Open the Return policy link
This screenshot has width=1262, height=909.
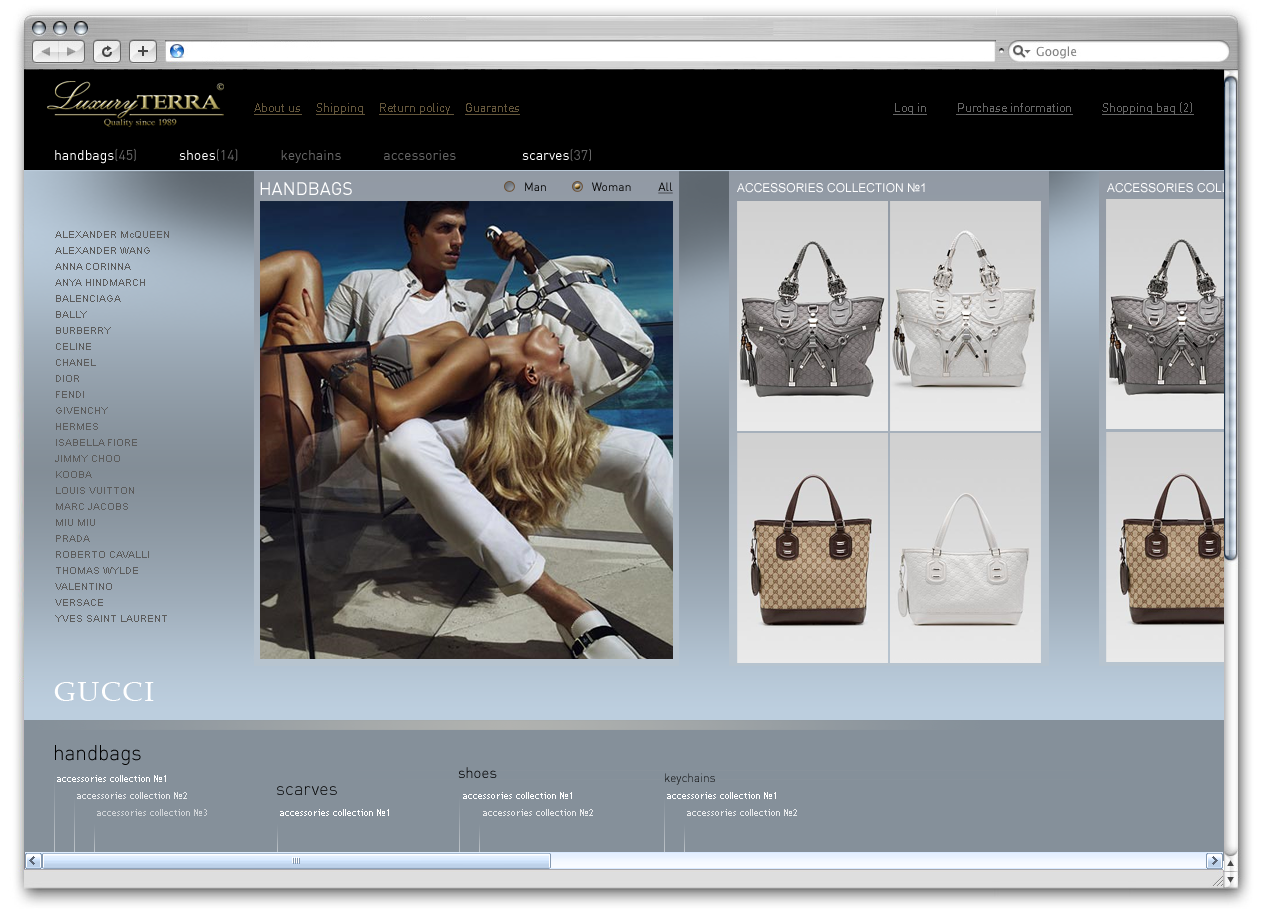[416, 108]
